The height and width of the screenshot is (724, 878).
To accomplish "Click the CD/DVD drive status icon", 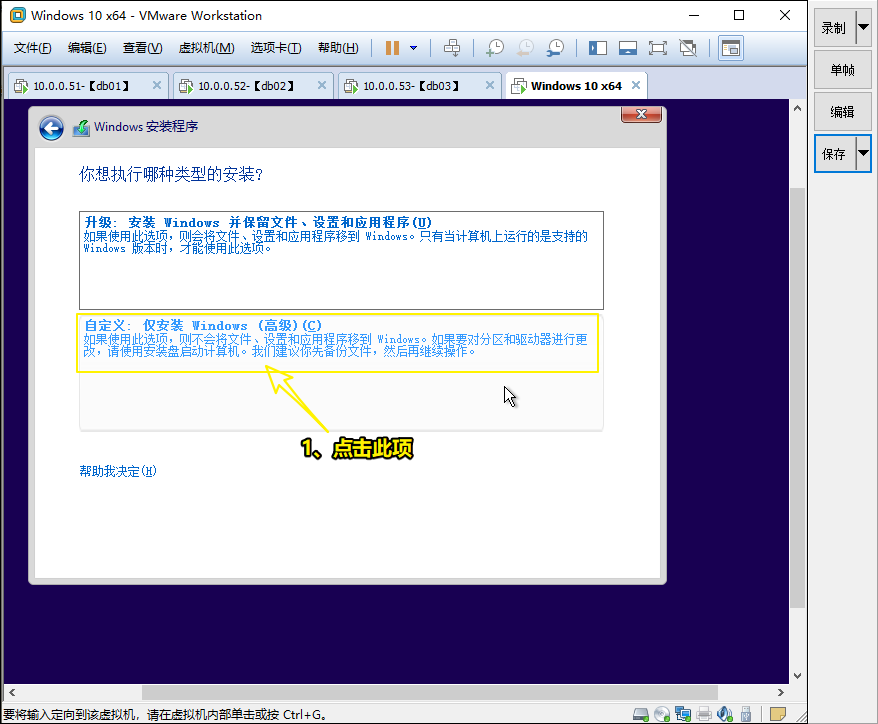I will tap(662, 714).
